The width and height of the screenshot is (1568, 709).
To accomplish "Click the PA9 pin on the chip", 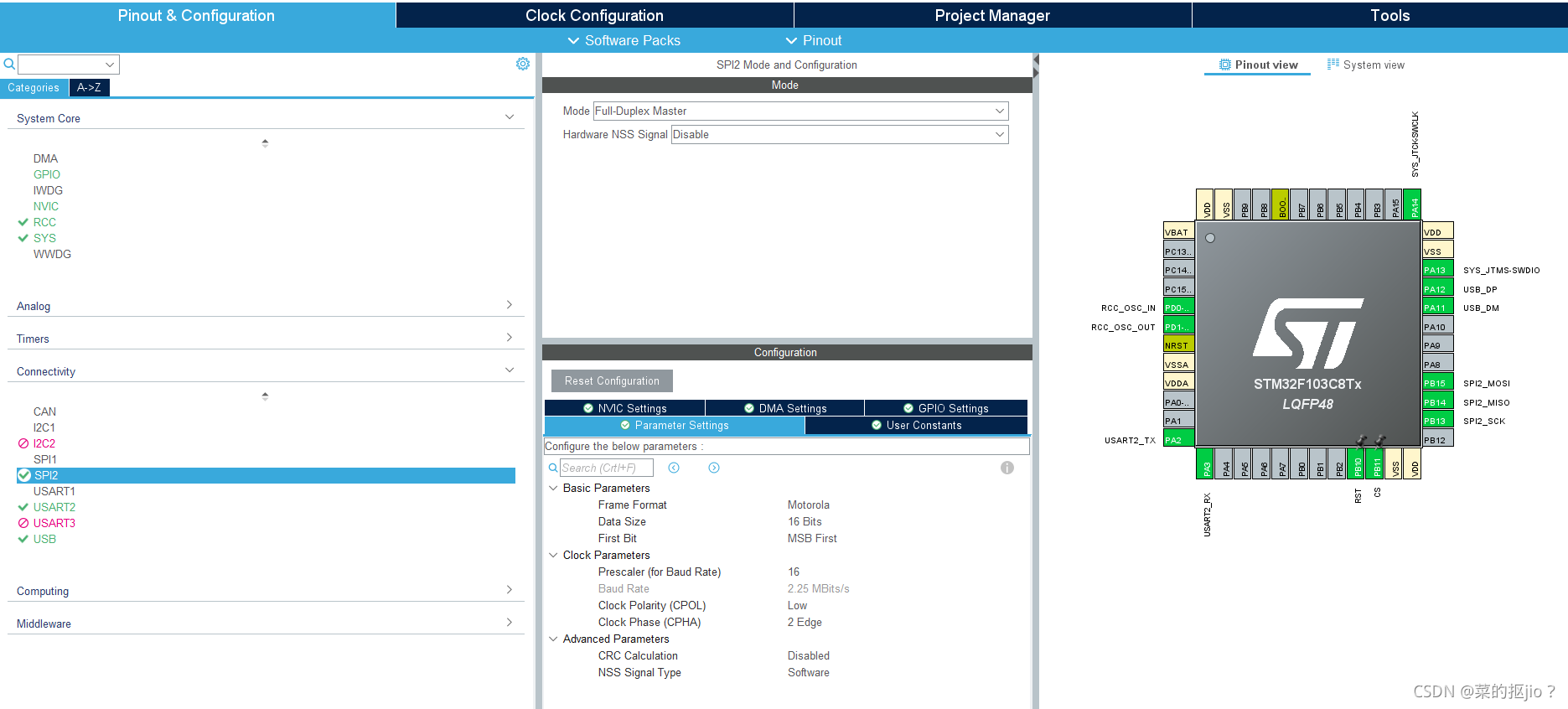I will (x=1437, y=345).
